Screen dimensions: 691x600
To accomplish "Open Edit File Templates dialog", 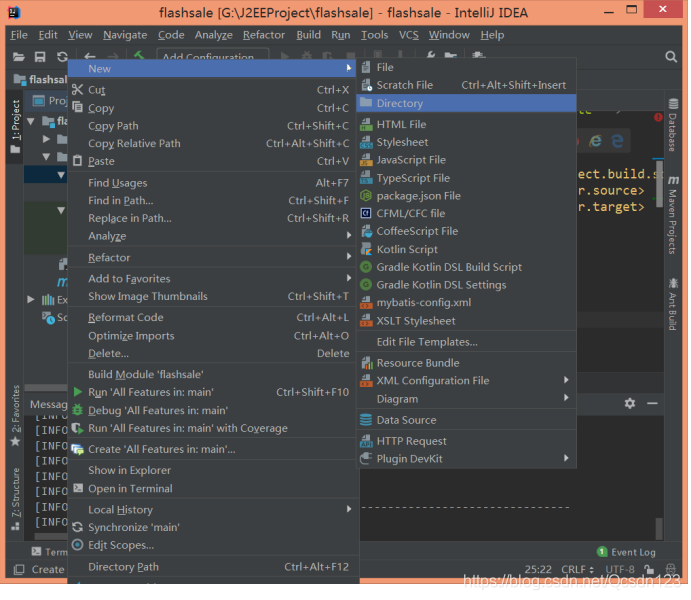I will 466,342.
